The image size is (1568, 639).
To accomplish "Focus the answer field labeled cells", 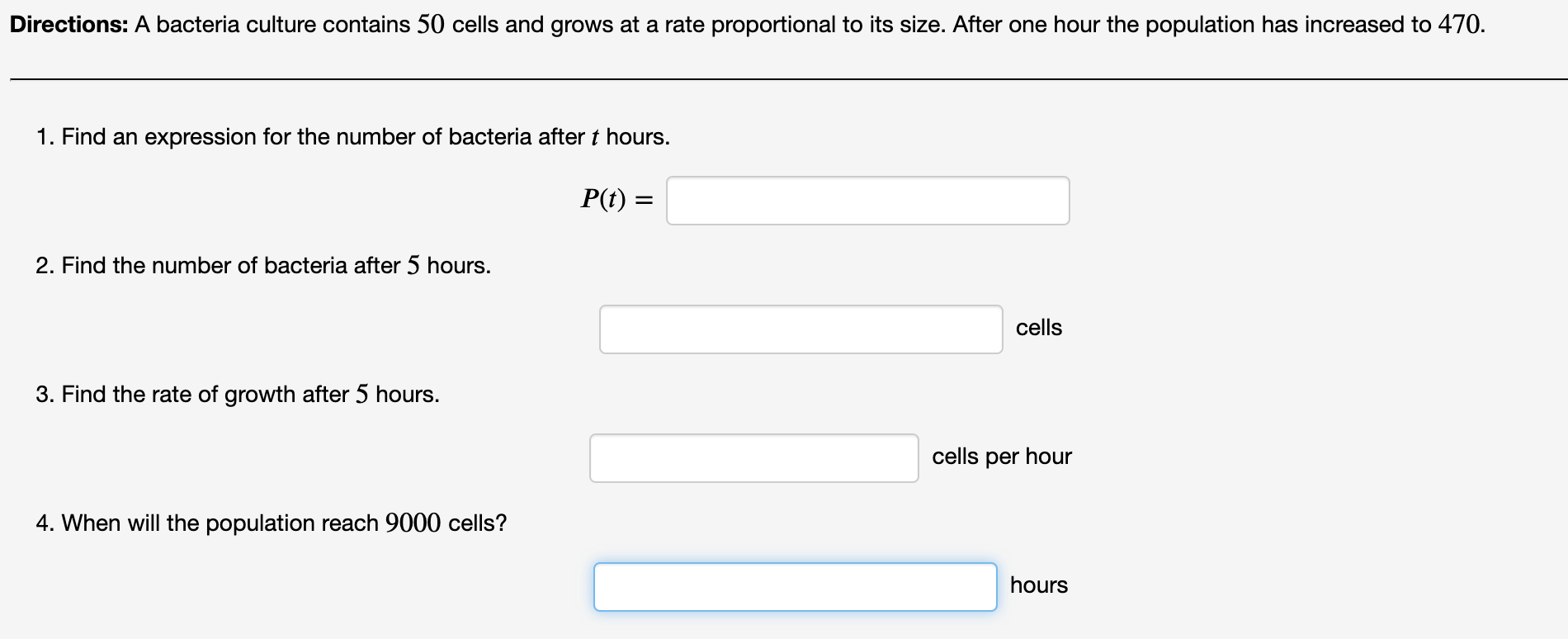I will pyautogui.click(x=801, y=329).
